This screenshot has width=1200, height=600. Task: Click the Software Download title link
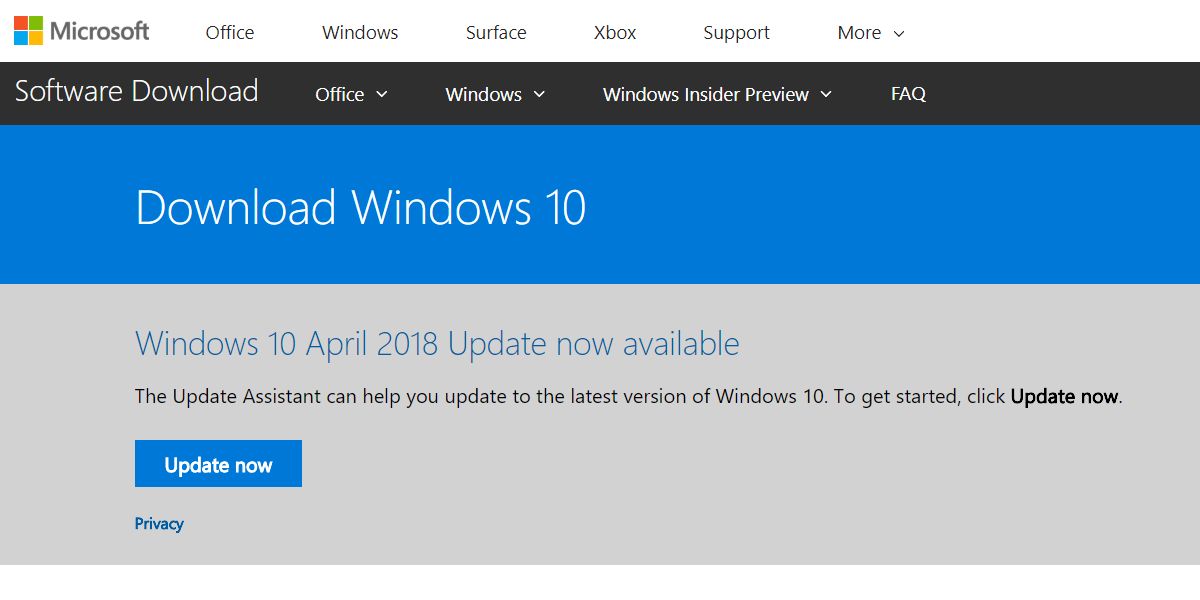click(136, 91)
